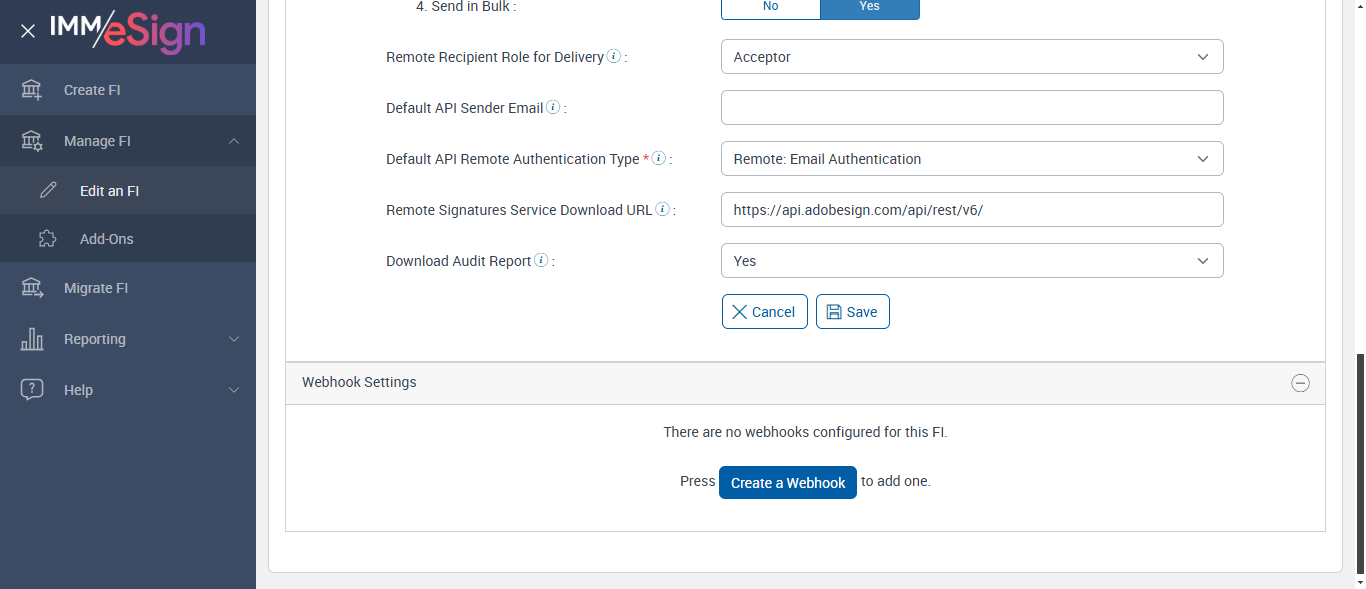1366x589 pixels.
Task: Click info icon beside Download Audit Report
Action: tap(541, 261)
